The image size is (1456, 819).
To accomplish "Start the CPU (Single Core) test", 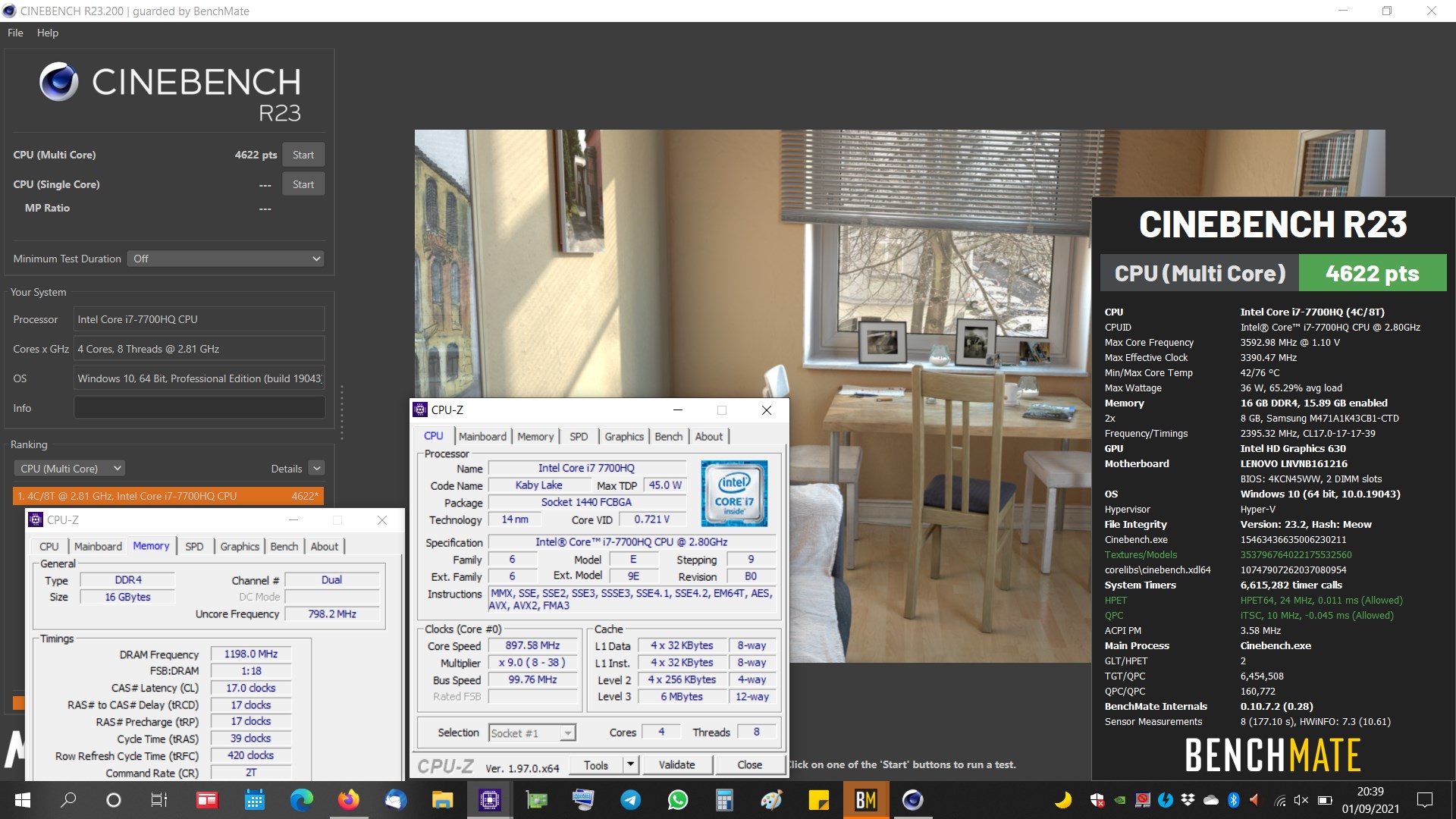I will [x=303, y=184].
